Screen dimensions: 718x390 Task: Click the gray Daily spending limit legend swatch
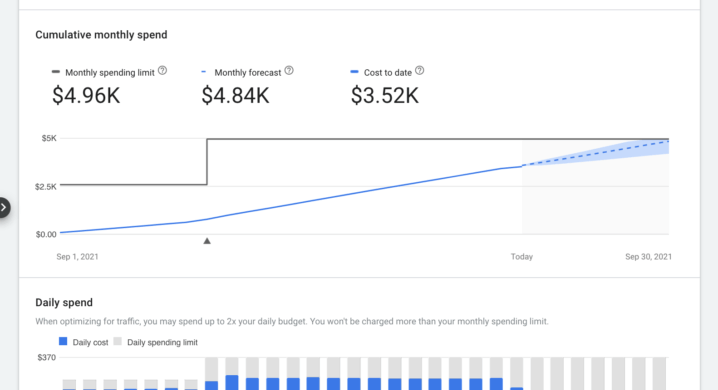tap(118, 341)
